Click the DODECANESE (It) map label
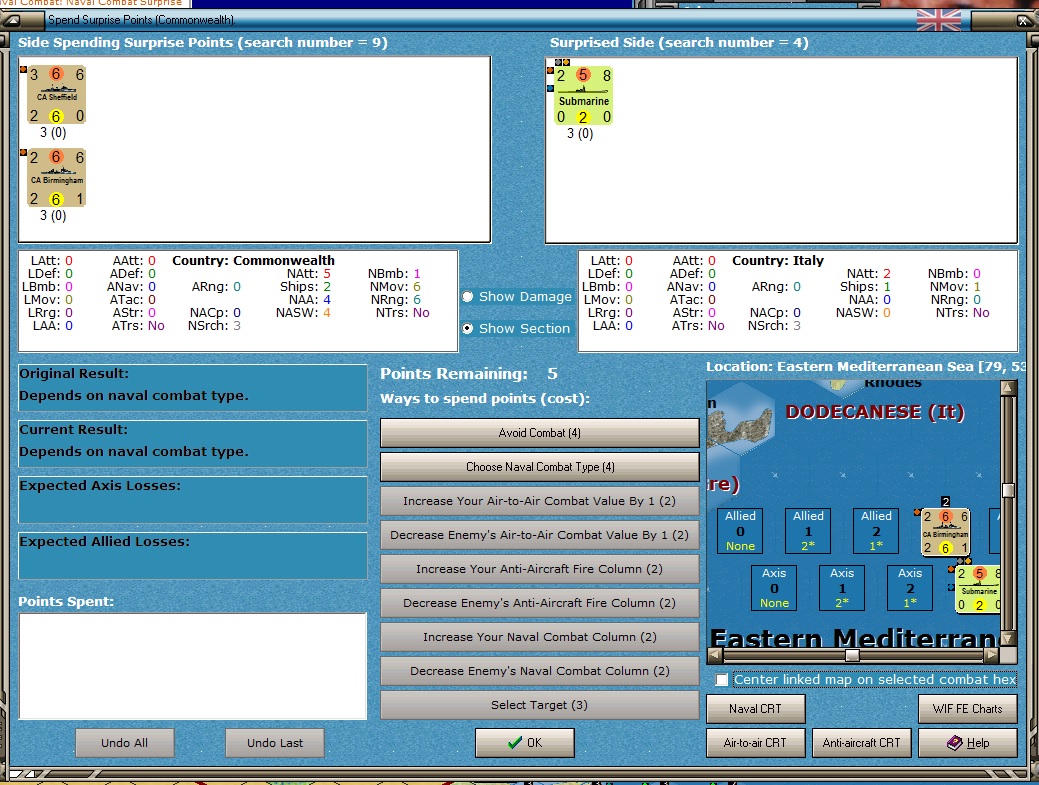1039x785 pixels. click(875, 412)
